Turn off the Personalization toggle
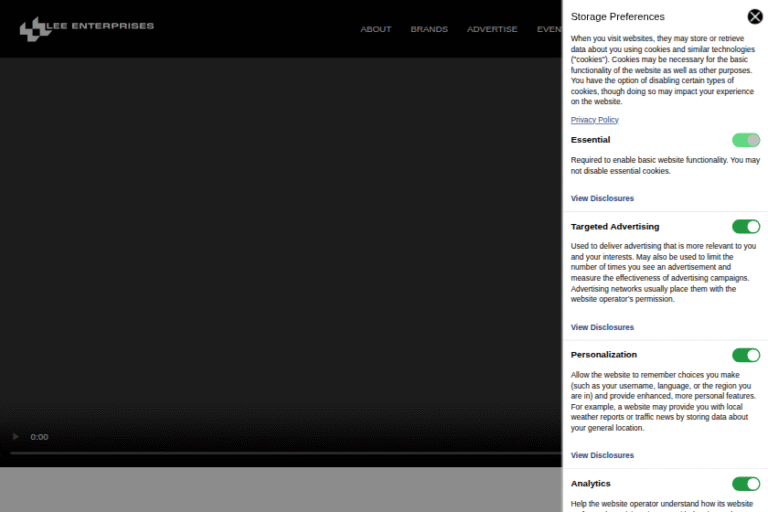The image size is (768, 512). pos(746,355)
